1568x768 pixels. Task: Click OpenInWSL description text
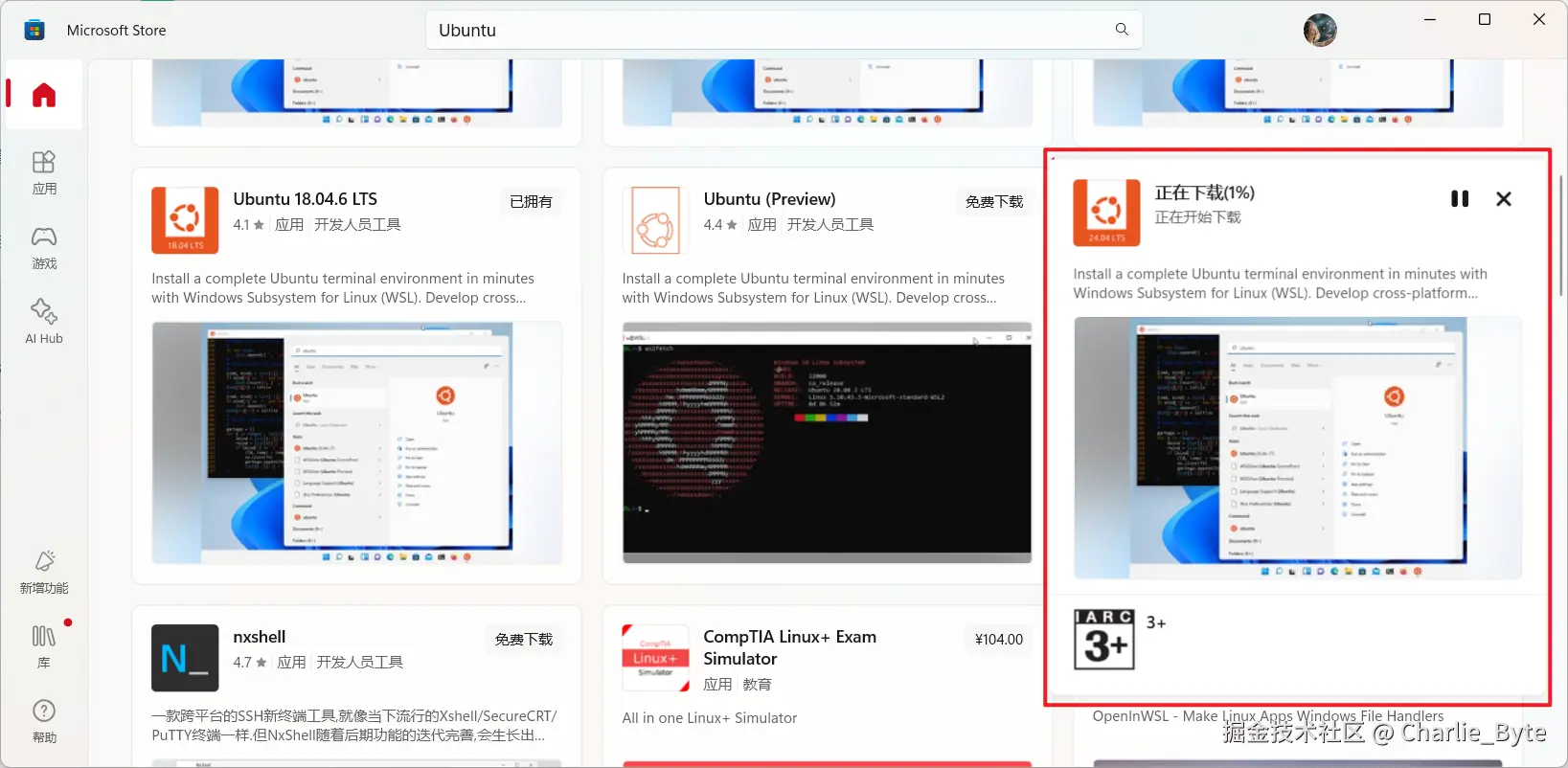[1268, 716]
